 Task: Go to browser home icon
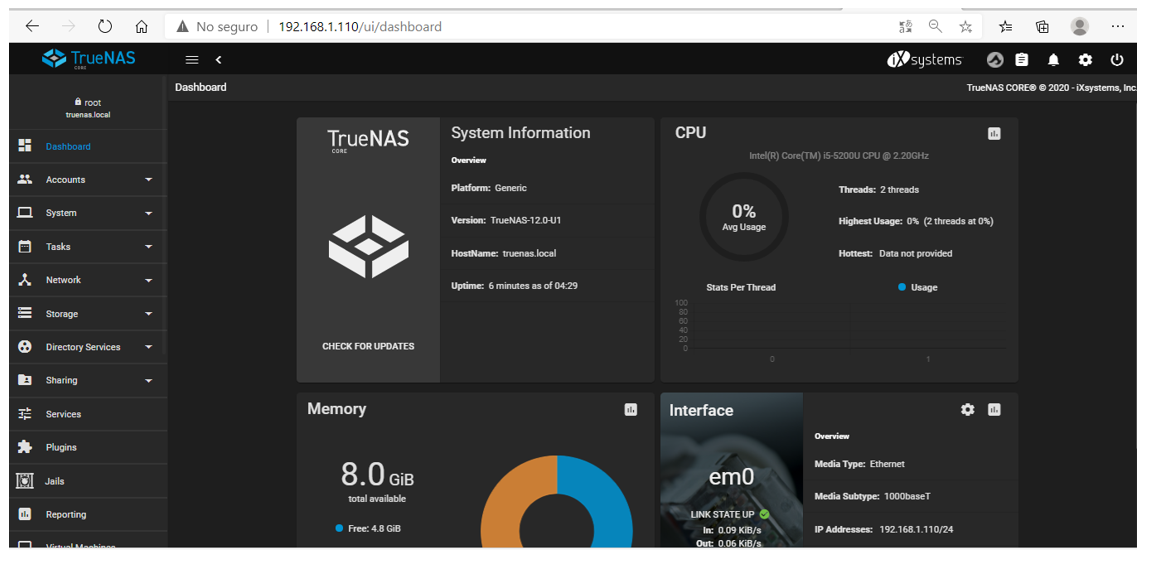pyautogui.click(x=142, y=26)
